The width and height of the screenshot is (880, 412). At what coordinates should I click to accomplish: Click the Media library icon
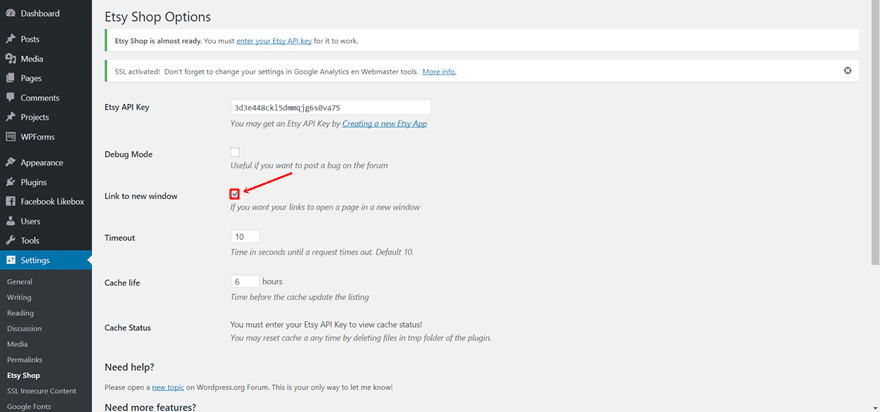point(10,59)
